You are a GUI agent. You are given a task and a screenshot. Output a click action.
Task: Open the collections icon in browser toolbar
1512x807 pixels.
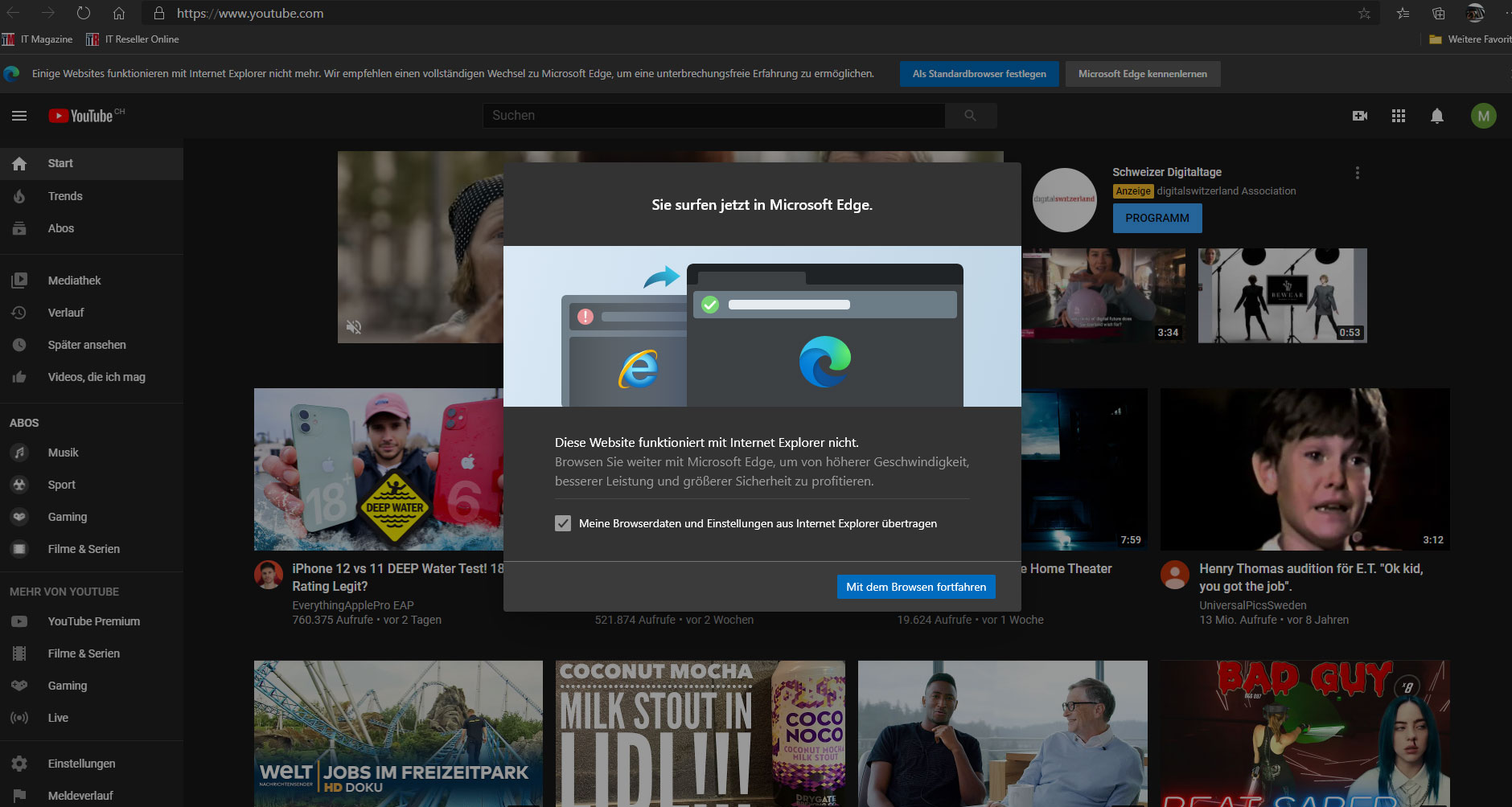1439,13
